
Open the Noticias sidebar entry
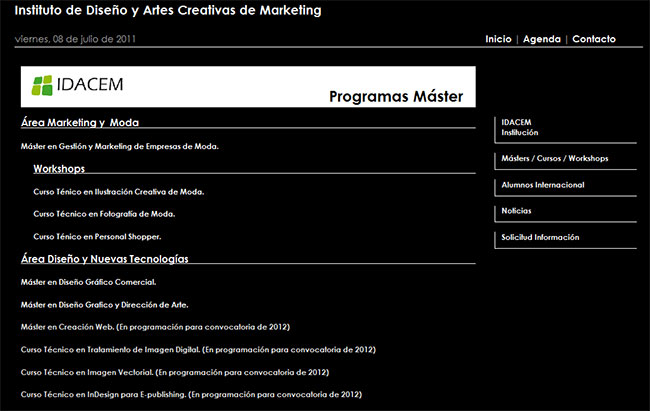click(x=516, y=211)
